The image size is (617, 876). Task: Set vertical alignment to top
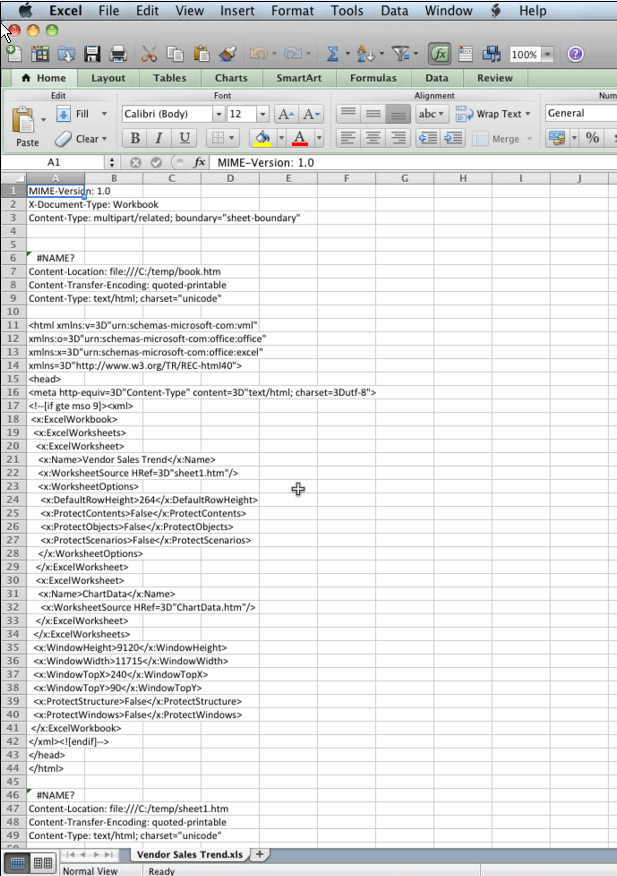348,114
